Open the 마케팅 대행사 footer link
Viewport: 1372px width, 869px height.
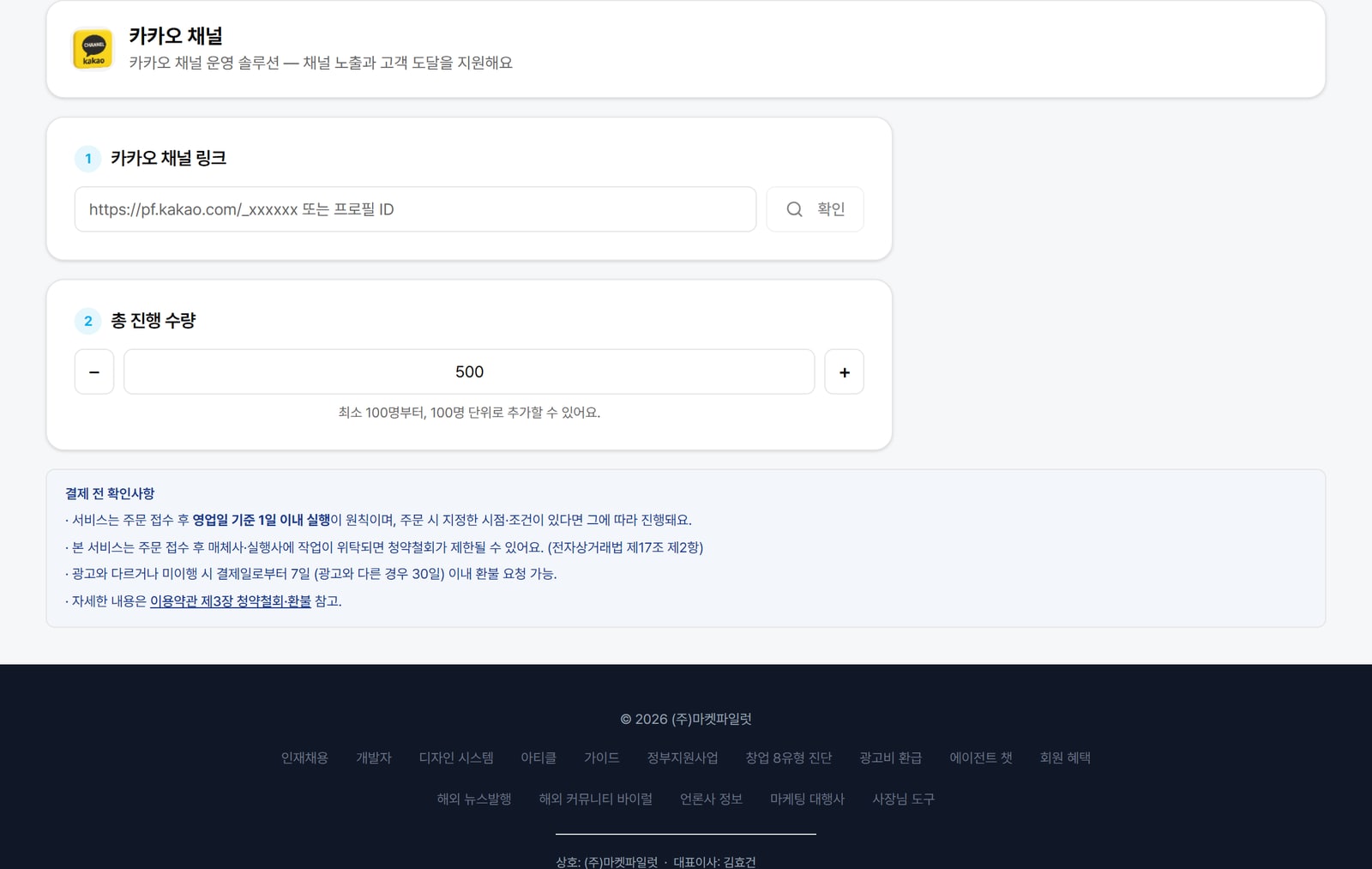click(808, 799)
